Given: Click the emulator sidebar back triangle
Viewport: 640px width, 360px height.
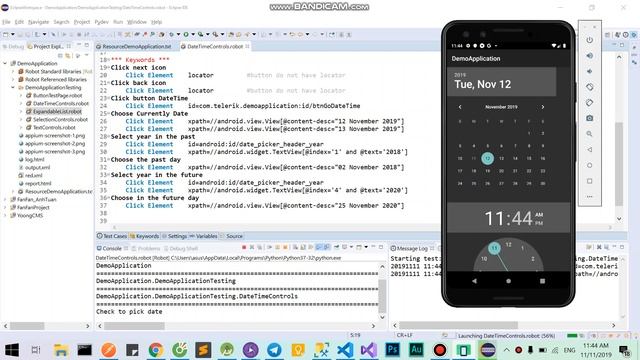Looking at the screenshot, I should coord(589,150).
